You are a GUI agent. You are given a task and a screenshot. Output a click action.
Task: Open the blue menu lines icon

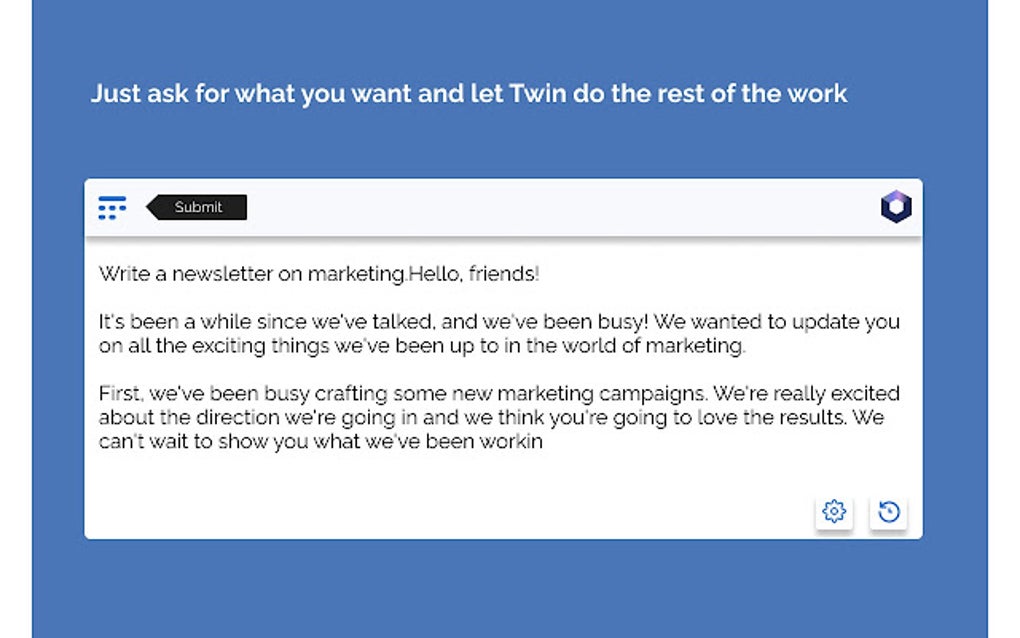pyautogui.click(x=112, y=208)
